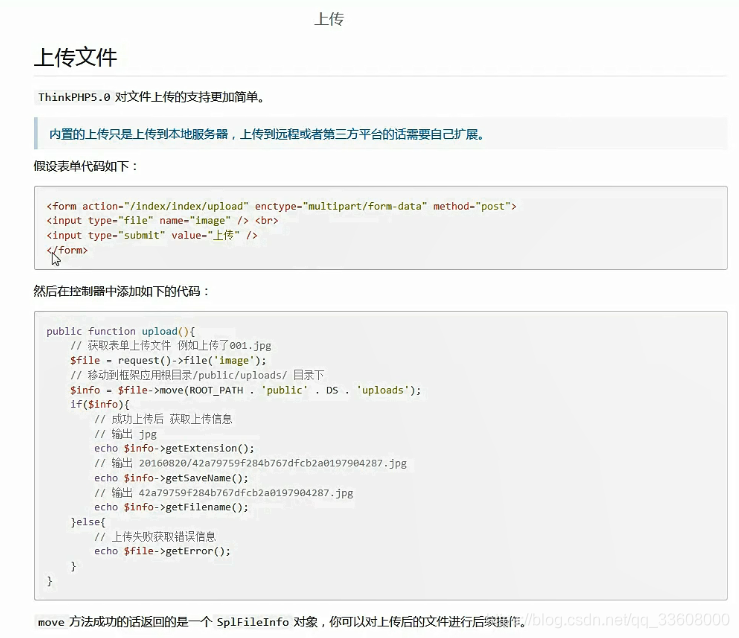739x638 pixels.
Task: Click the 'public function upload(){' line
Action: point(120,331)
